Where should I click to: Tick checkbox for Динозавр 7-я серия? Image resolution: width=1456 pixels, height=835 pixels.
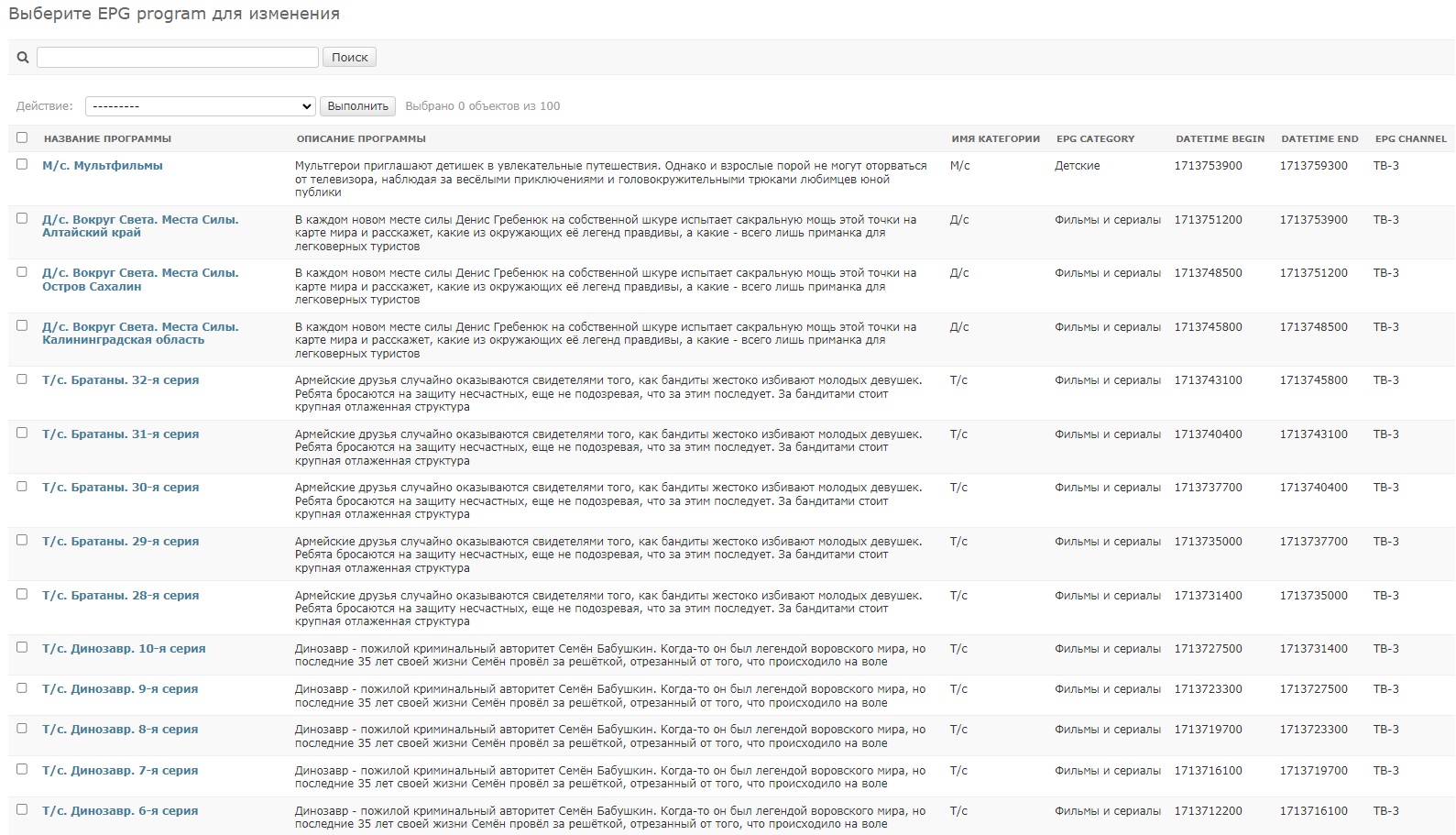(22, 769)
